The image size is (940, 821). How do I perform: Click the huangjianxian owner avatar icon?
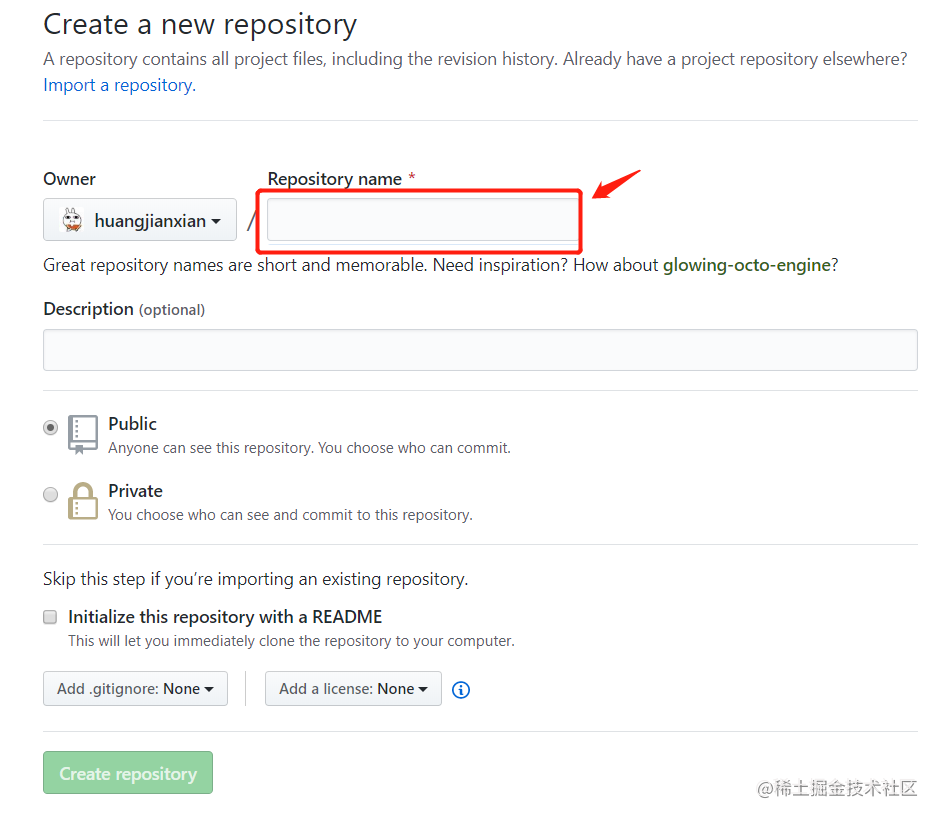coord(73,220)
